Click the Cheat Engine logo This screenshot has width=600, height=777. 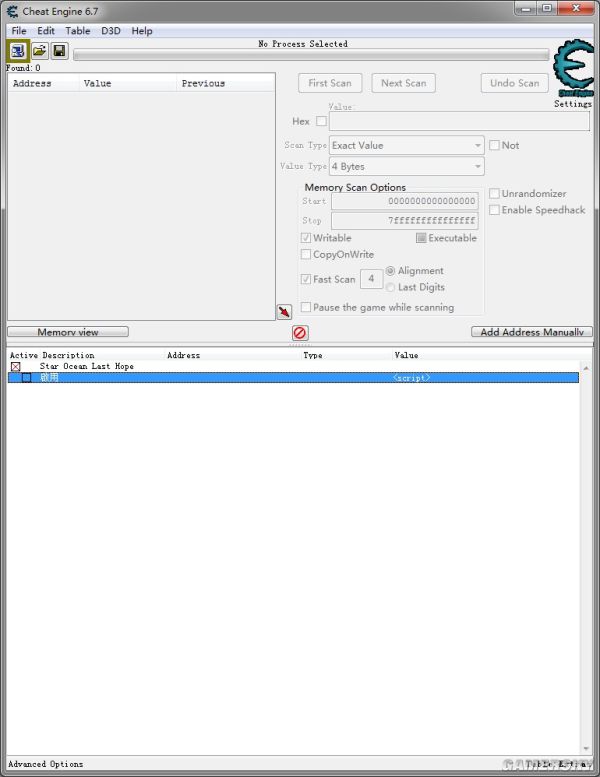click(x=573, y=68)
